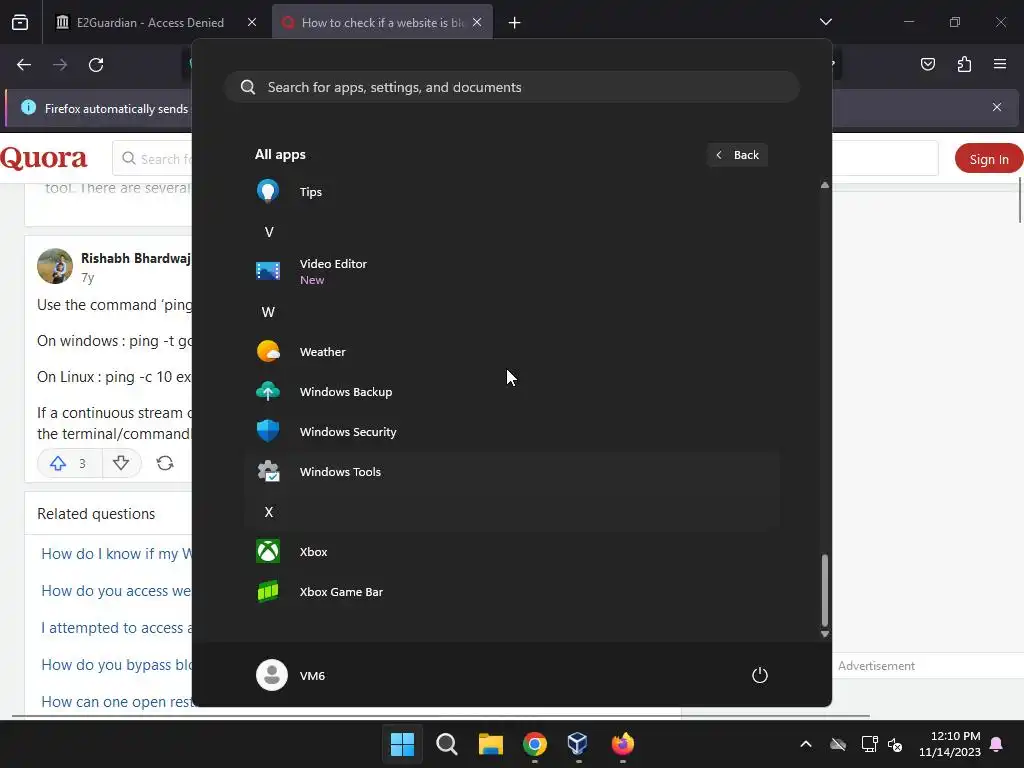Jump to letter X section header
Screen dimensions: 1024x768
268,512
